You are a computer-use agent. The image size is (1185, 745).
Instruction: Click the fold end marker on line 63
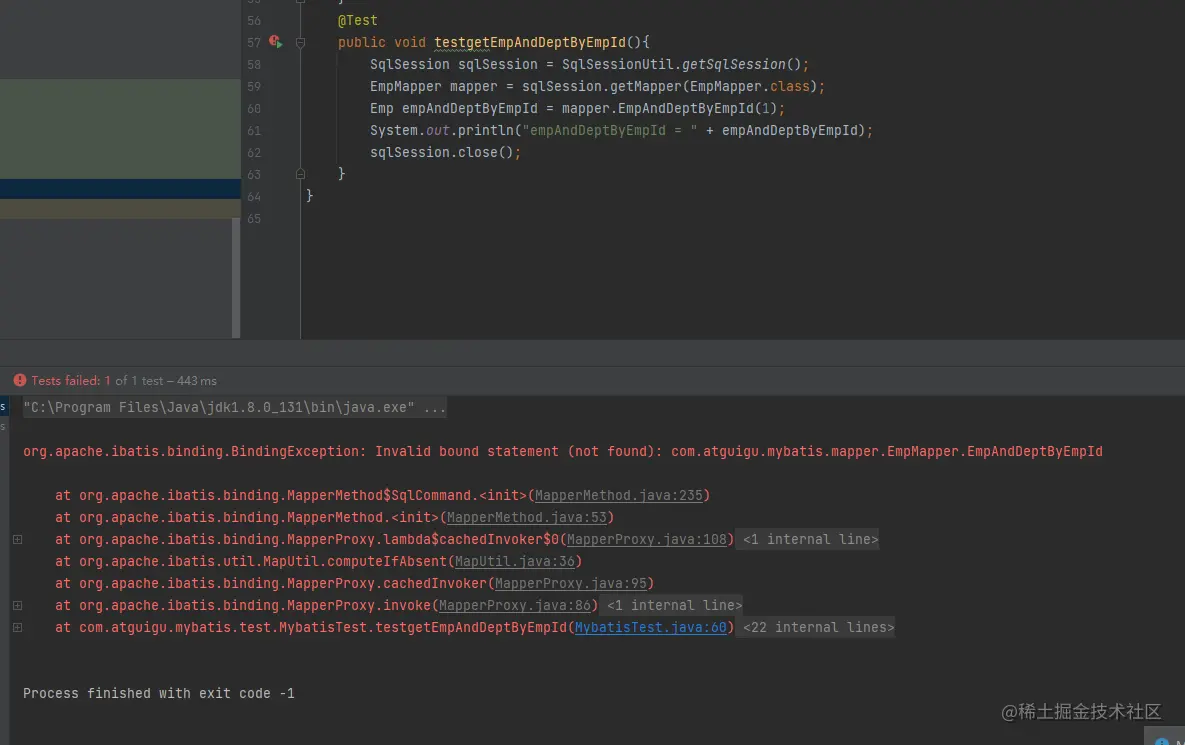(300, 175)
